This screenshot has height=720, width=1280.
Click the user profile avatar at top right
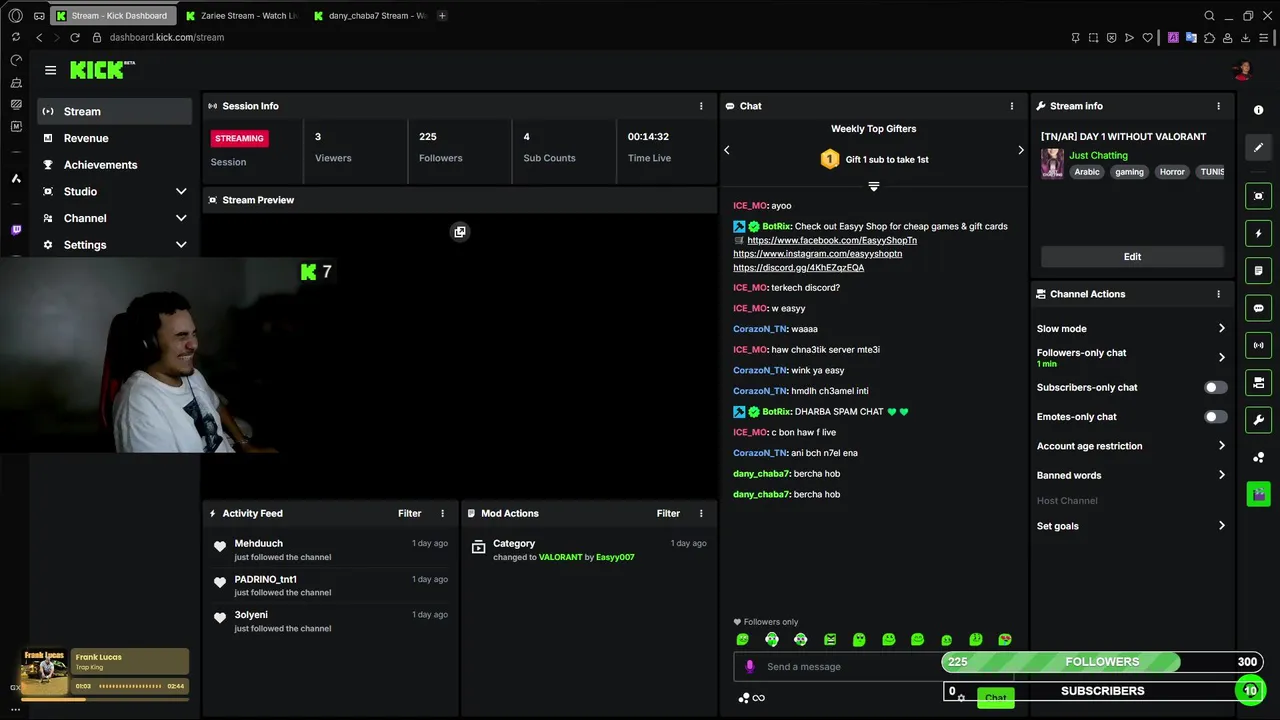pyautogui.click(x=1243, y=70)
